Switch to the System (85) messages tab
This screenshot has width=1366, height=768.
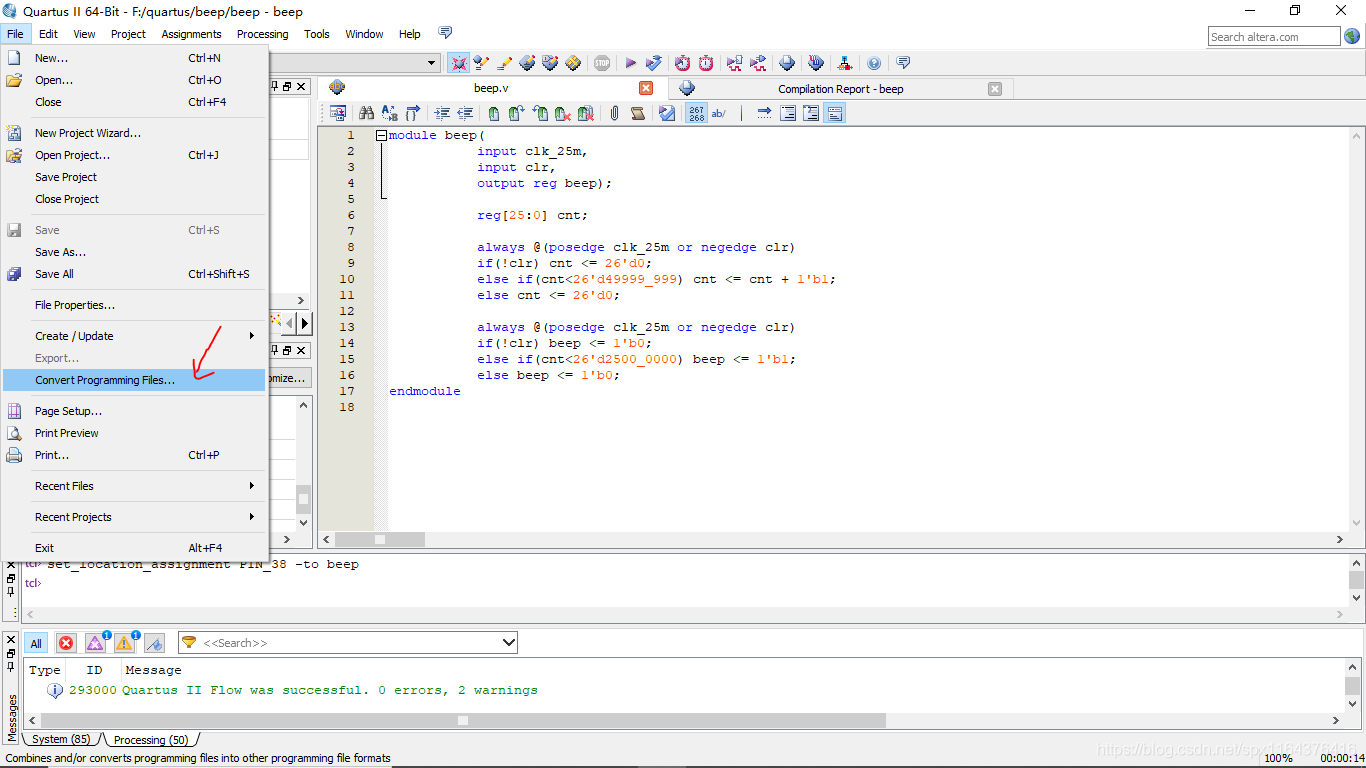click(x=61, y=739)
